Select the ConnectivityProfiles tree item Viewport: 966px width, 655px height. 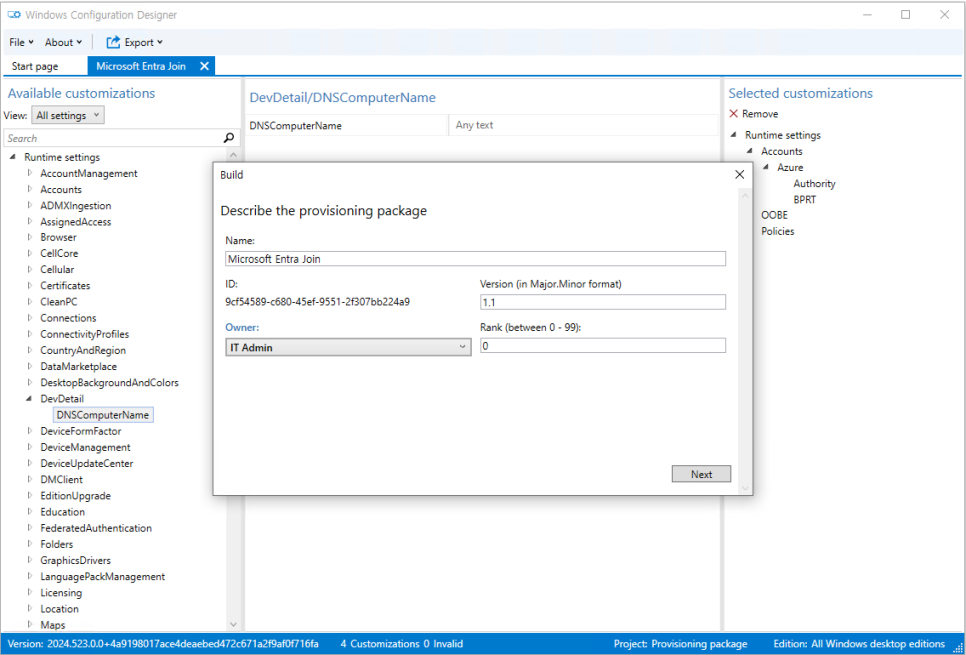pos(84,334)
